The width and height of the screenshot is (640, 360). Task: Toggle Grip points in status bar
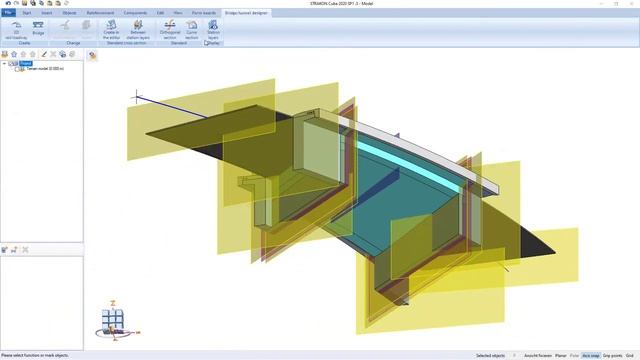coord(613,356)
